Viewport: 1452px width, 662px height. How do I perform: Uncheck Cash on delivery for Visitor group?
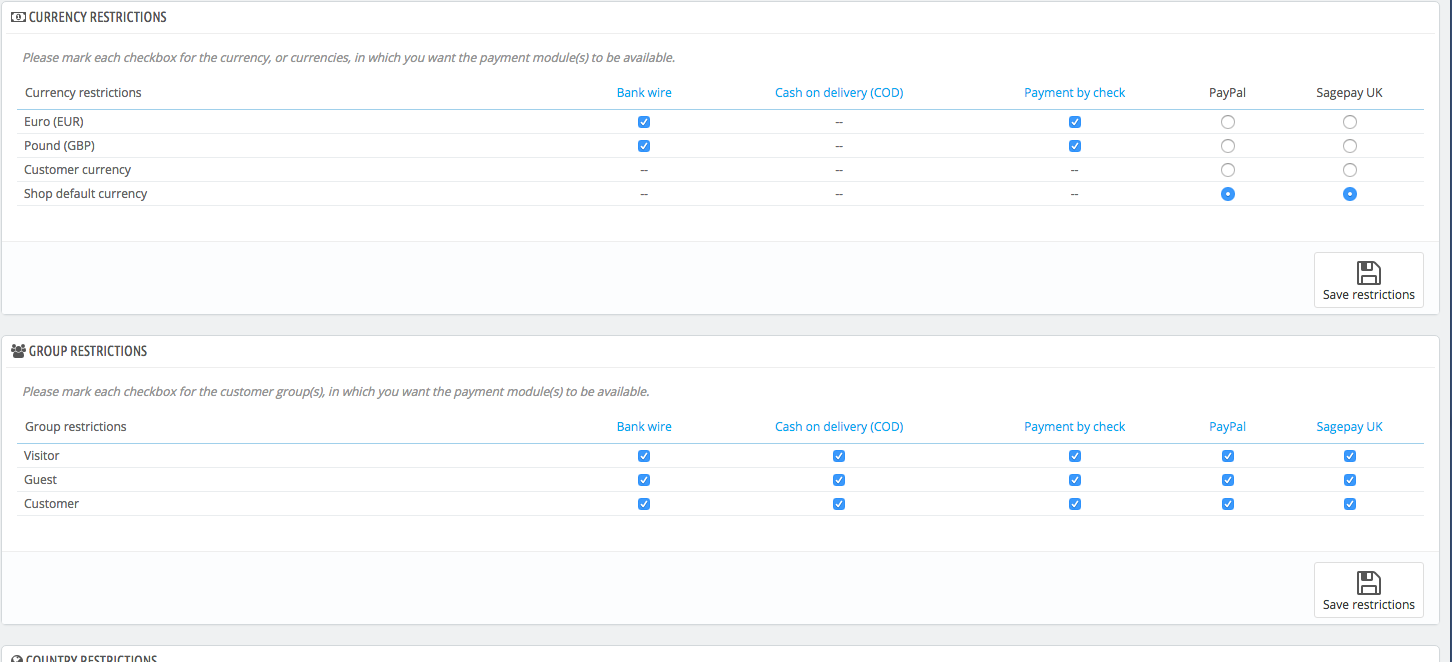[x=839, y=456]
